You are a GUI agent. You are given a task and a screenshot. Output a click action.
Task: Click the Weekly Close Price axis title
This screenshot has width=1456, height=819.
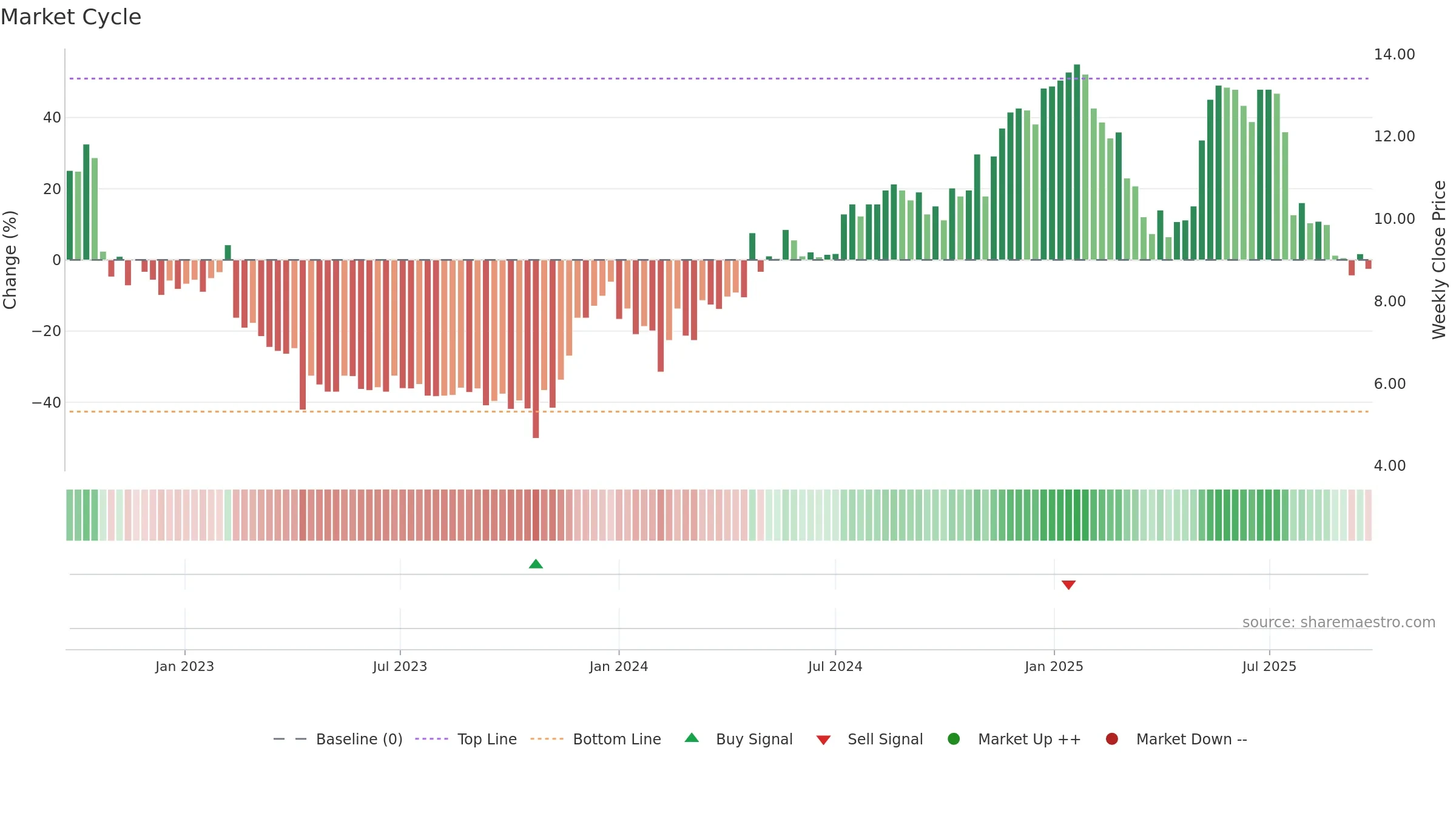(x=1439, y=260)
